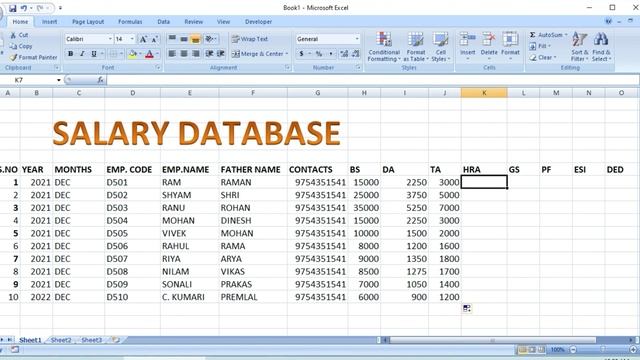
Task: Toggle bold formatting
Action: [x=71, y=54]
